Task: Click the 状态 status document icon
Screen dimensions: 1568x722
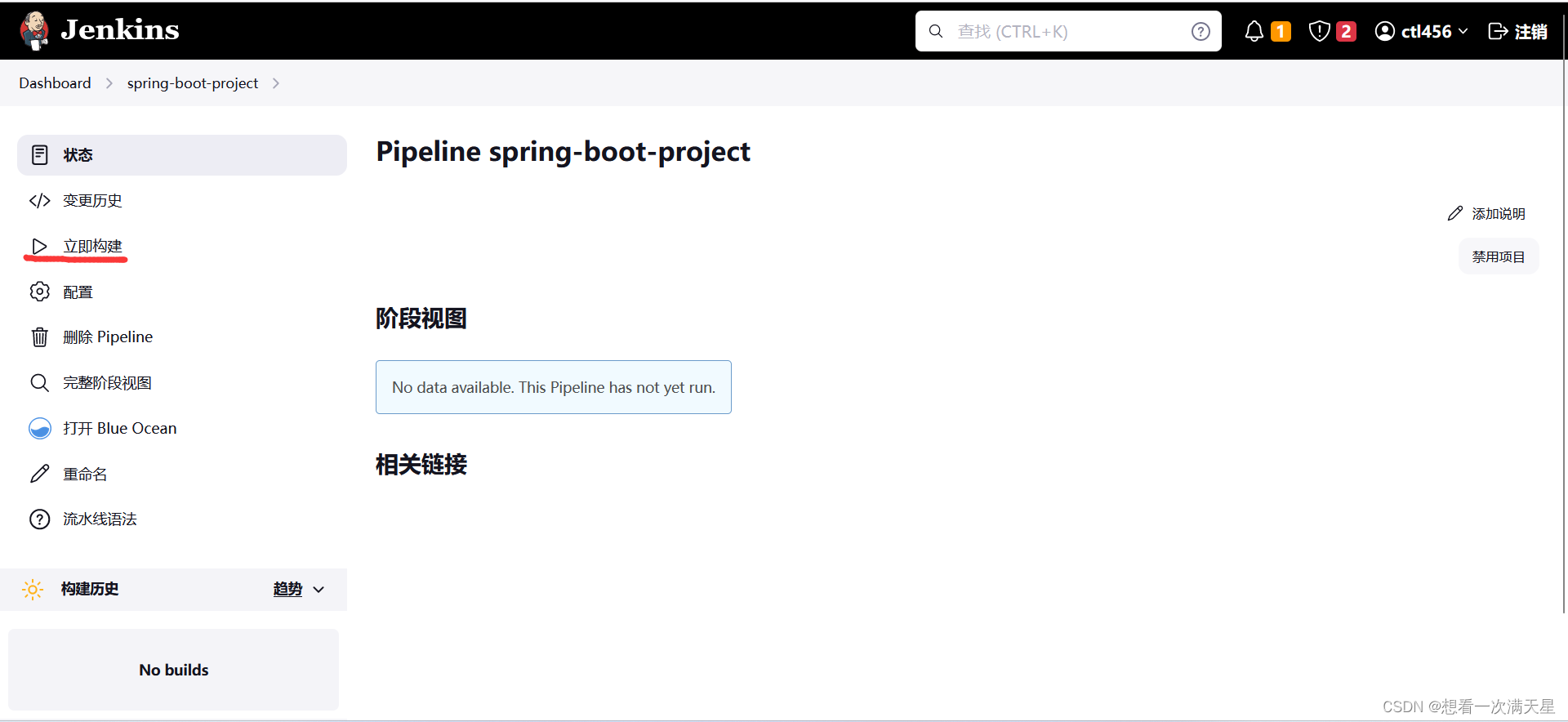Action: click(39, 154)
